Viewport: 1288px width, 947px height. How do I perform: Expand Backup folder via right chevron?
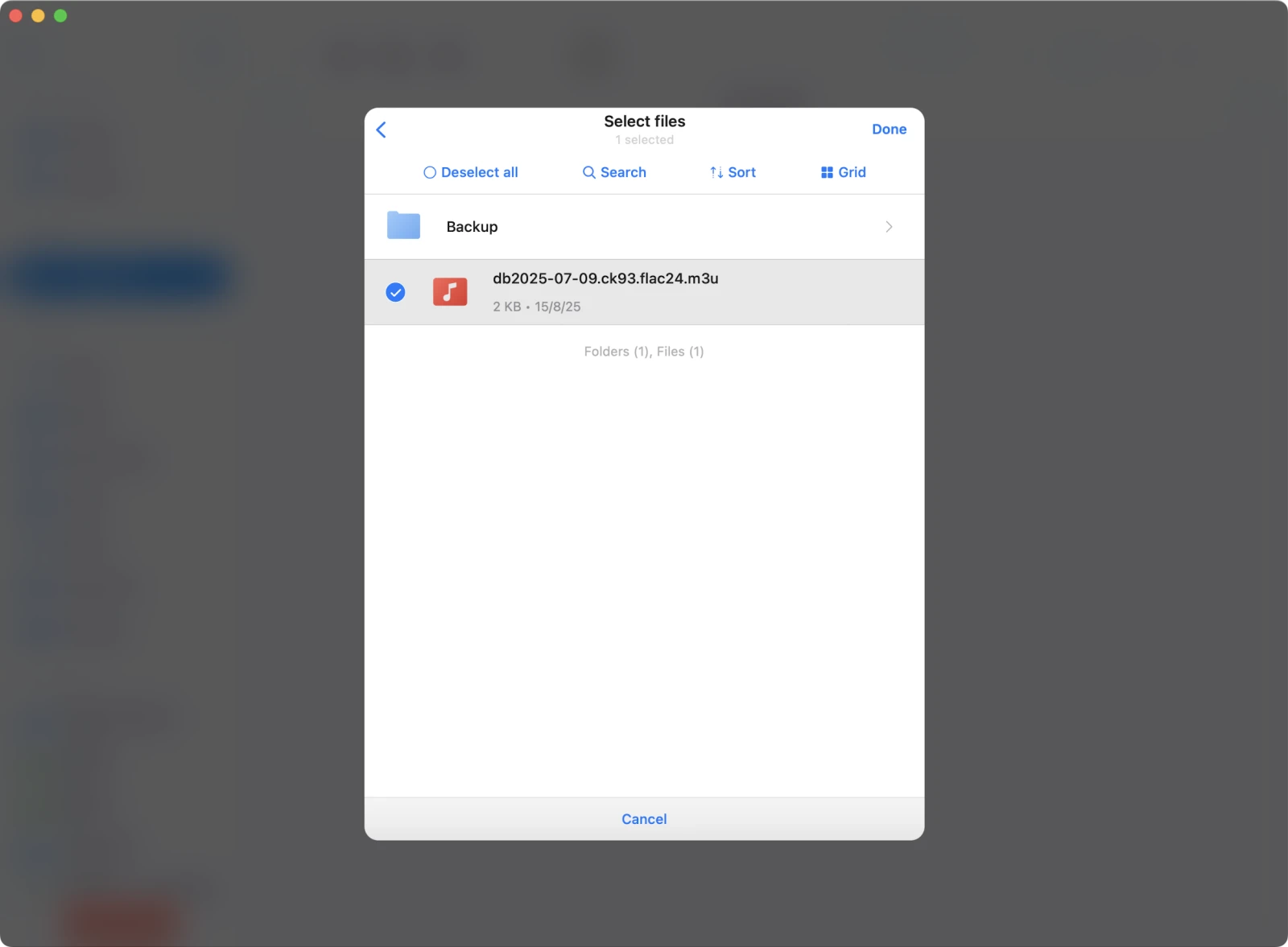coord(889,227)
